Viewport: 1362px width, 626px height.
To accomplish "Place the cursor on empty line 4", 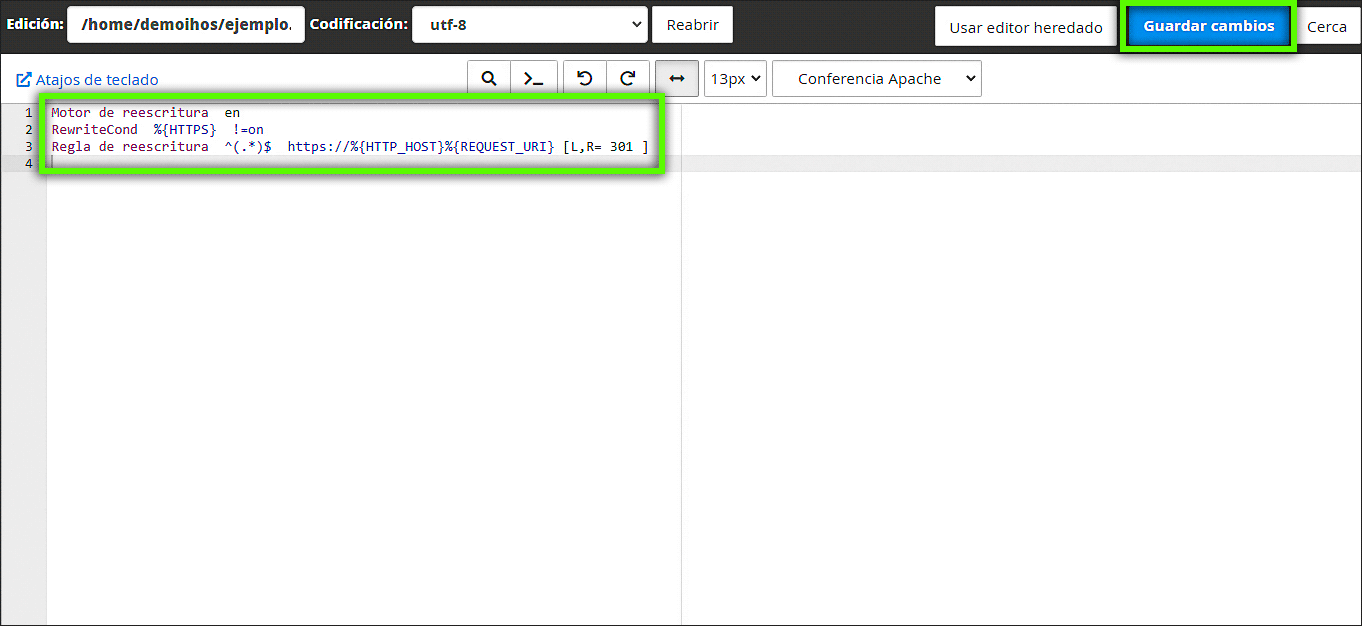I will [x=300, y=164].
